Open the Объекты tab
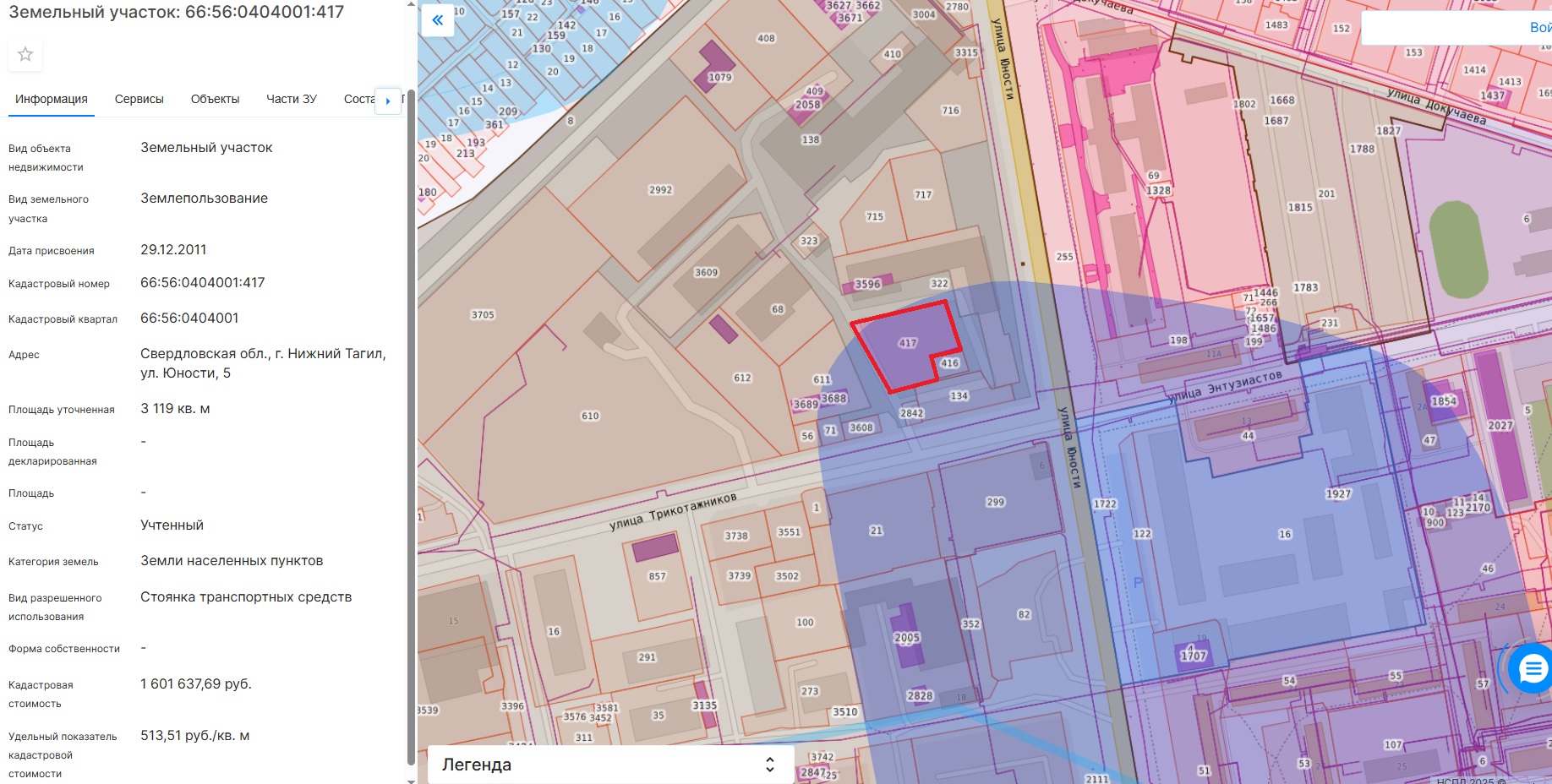 215,99
